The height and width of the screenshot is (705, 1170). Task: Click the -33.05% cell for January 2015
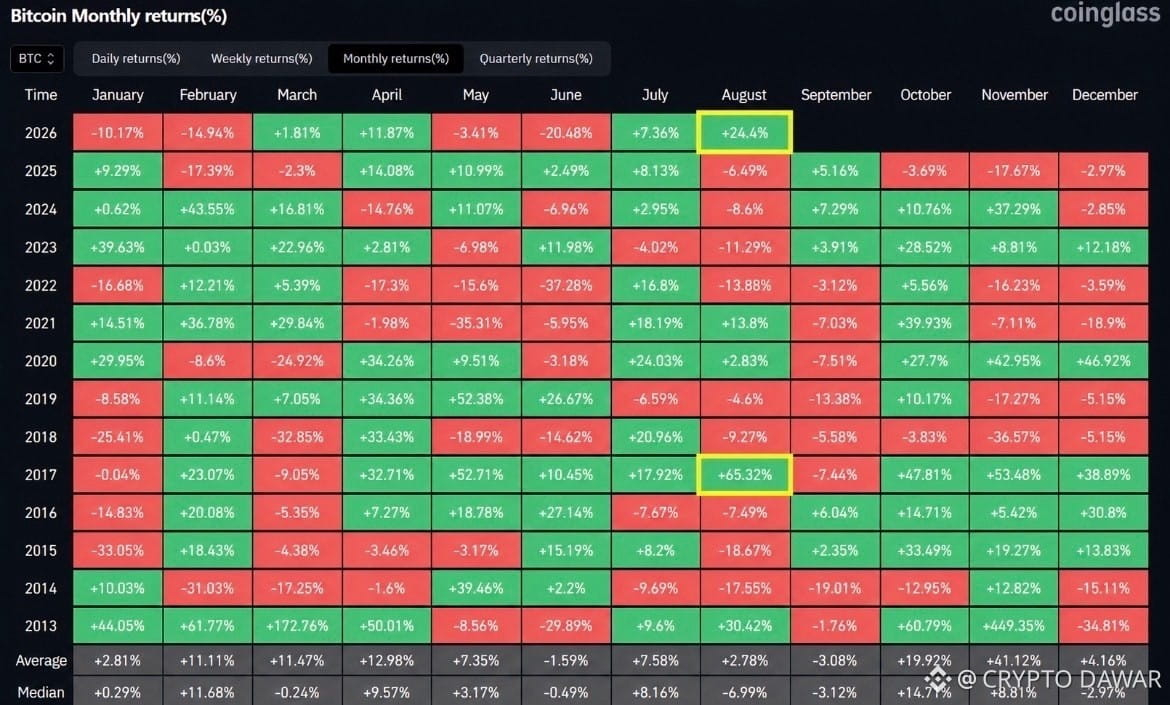(118, 551)
